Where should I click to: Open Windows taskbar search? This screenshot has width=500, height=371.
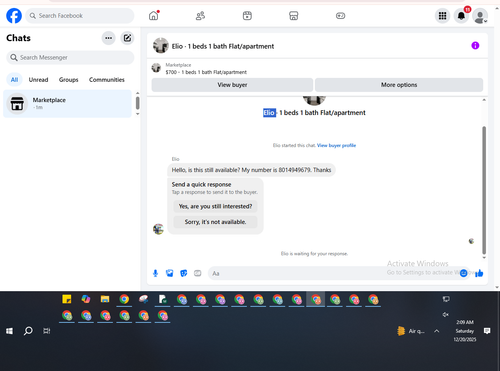click(28, 331)
